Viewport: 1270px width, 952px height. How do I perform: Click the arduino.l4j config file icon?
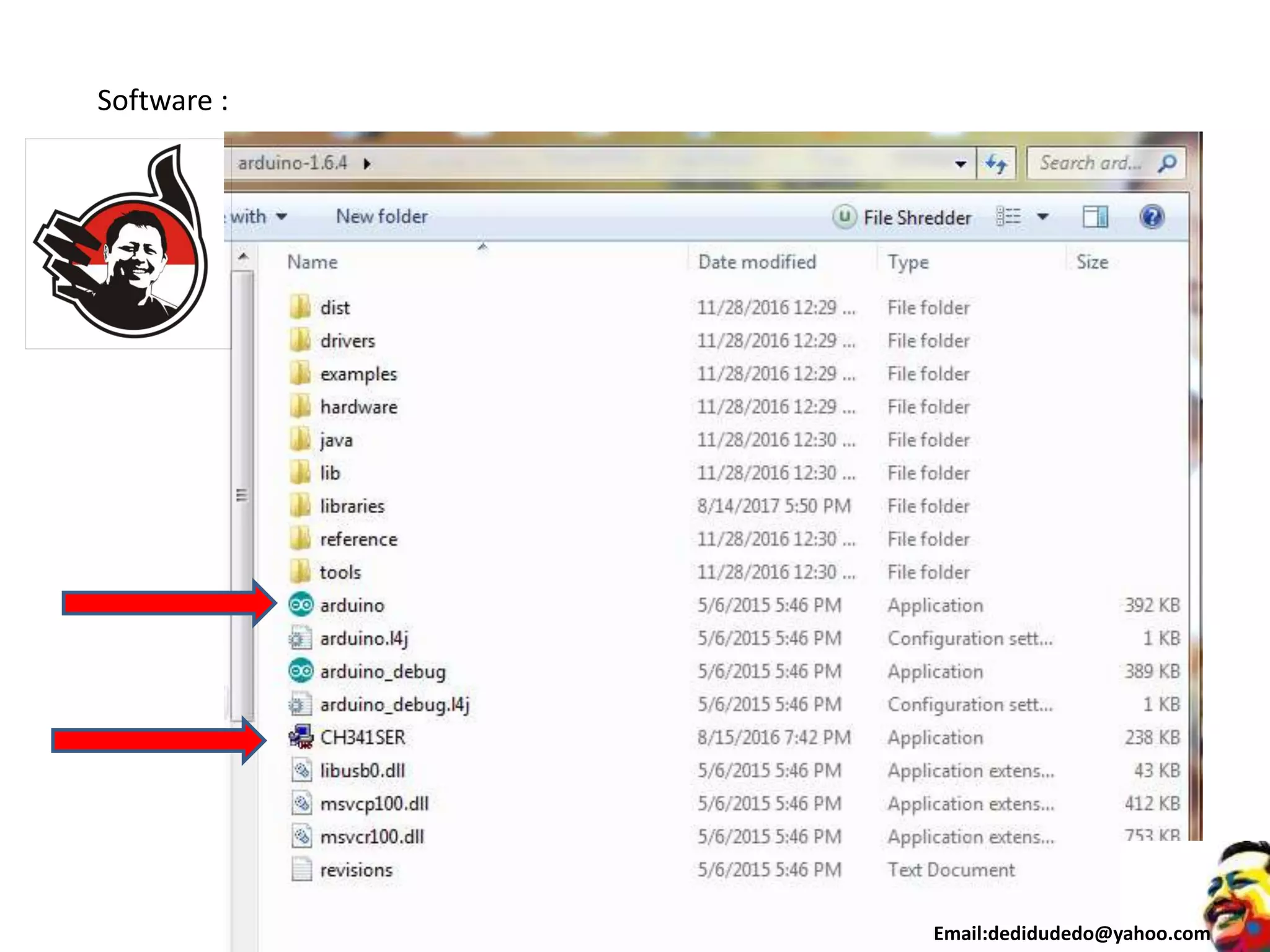301,638
